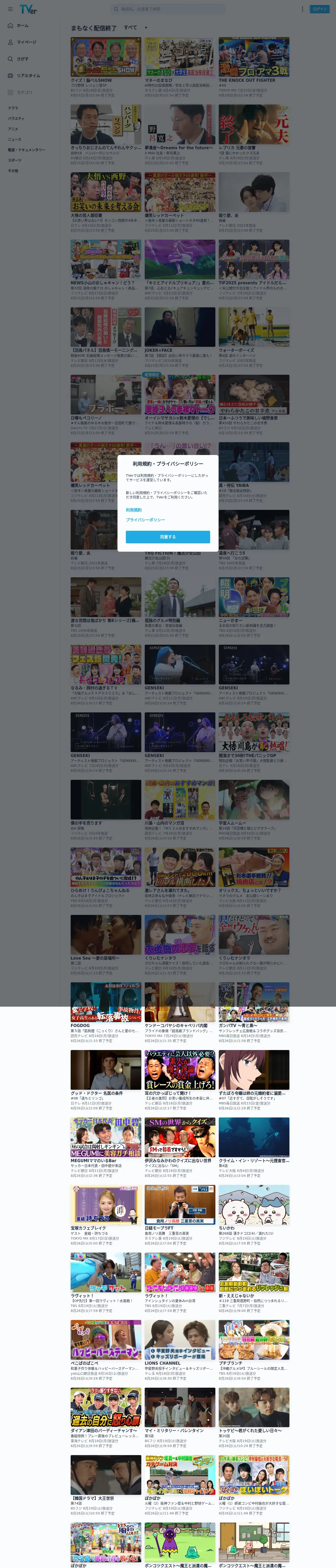Image resolution: width=336 pixels, height=1568 pixels.
Task: Click the ずたぼろ令嬢 title text
Action: tap(252, 1093)
